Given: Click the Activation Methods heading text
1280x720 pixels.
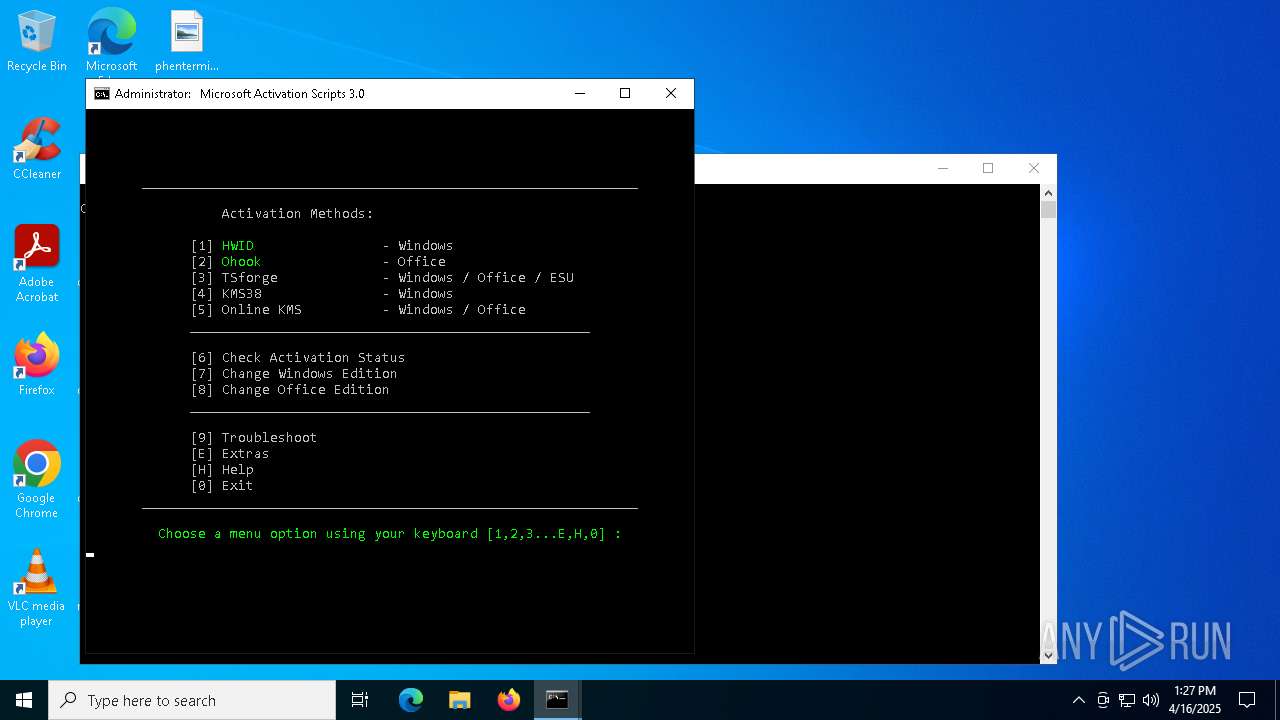Looking at the screenshot, I should point(297,213).
